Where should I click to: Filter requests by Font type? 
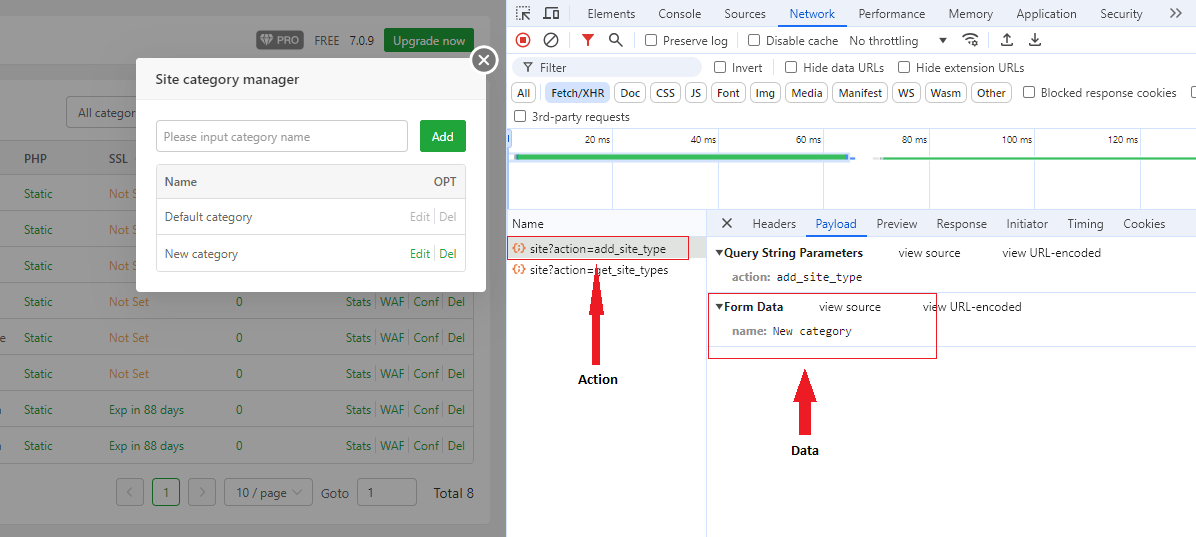728,93
